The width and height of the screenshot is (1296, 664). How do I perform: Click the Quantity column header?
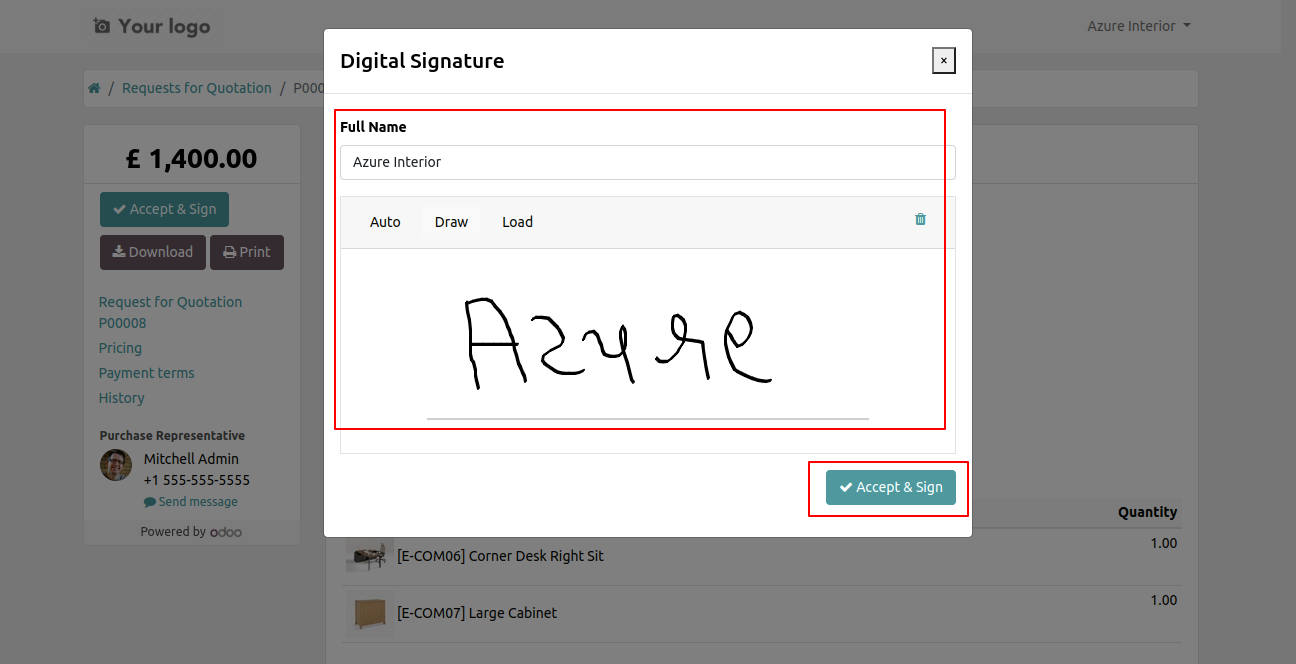[x=1147, y=512]
